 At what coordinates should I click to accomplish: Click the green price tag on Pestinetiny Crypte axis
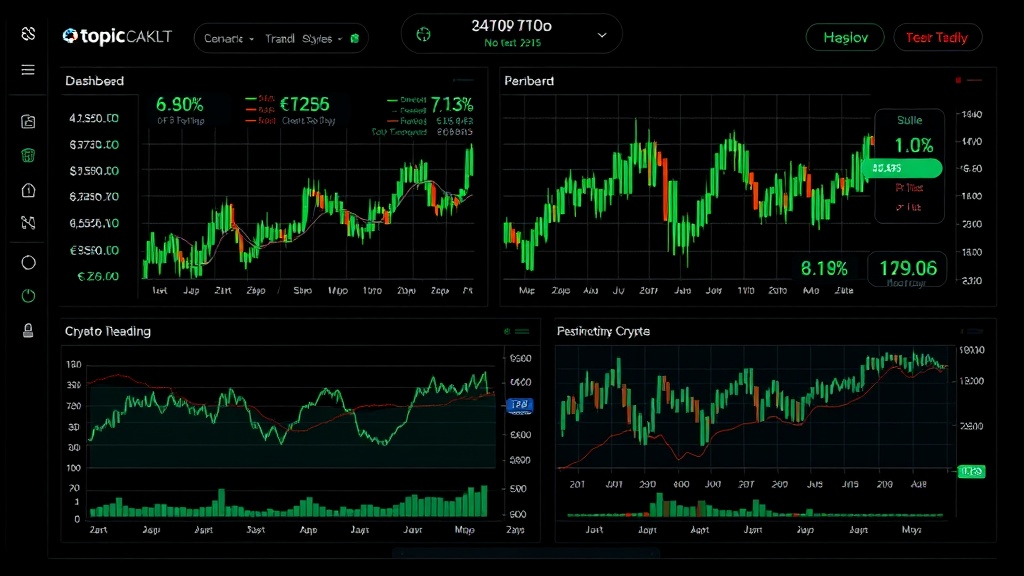click(x=971, y=471)
